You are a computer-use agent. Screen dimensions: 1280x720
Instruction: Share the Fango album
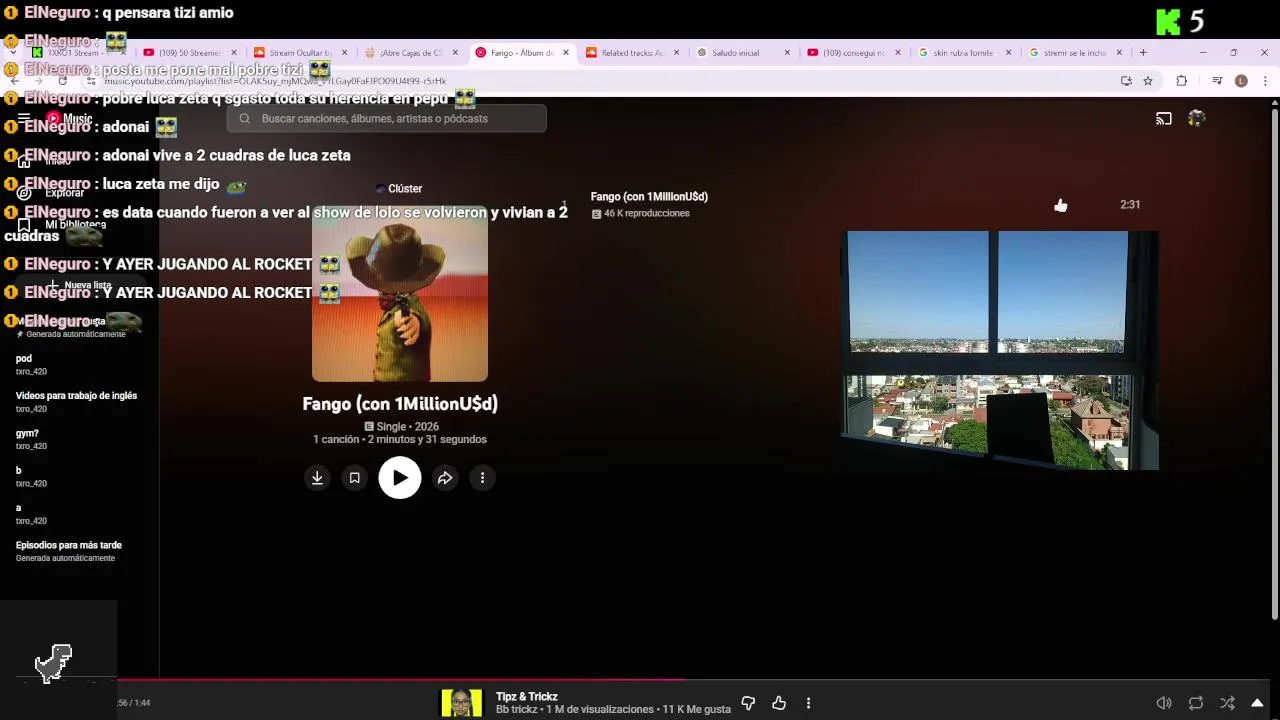[445, 478]
